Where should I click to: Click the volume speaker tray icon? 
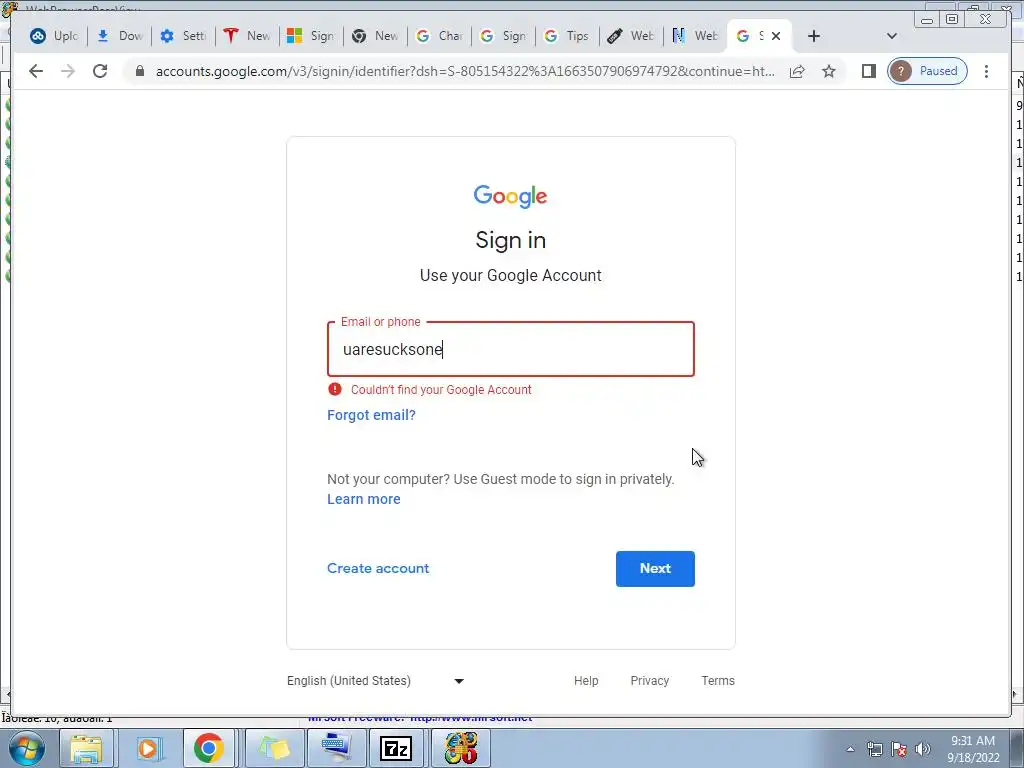(923, 749)
